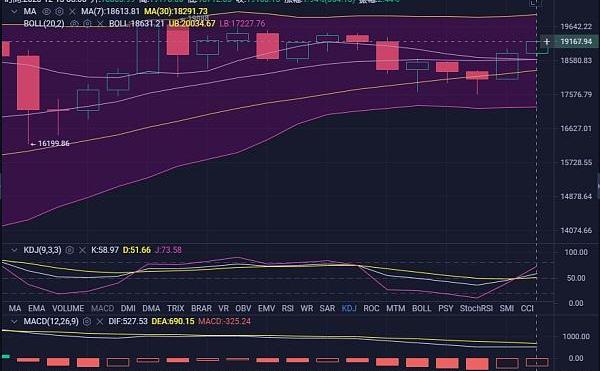600x371 pixels.
Task: Close the KDJ(9,3,3) indicator panel
Action: click(x=82, y=250)
